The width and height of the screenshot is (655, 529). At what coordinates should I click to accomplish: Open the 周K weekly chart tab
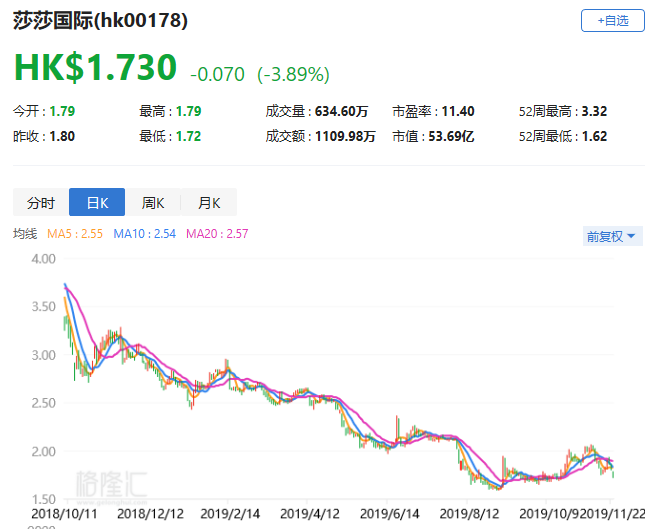pyautogui.click(x=153, y=203)
